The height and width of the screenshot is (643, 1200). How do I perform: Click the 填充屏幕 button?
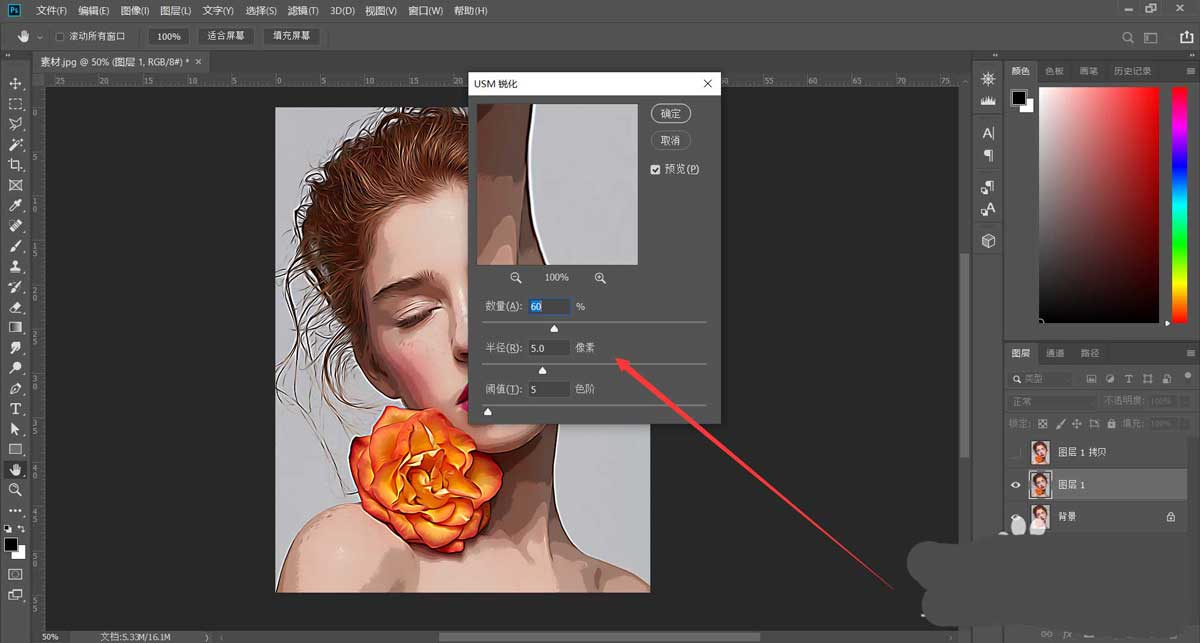tap(292, 36)
